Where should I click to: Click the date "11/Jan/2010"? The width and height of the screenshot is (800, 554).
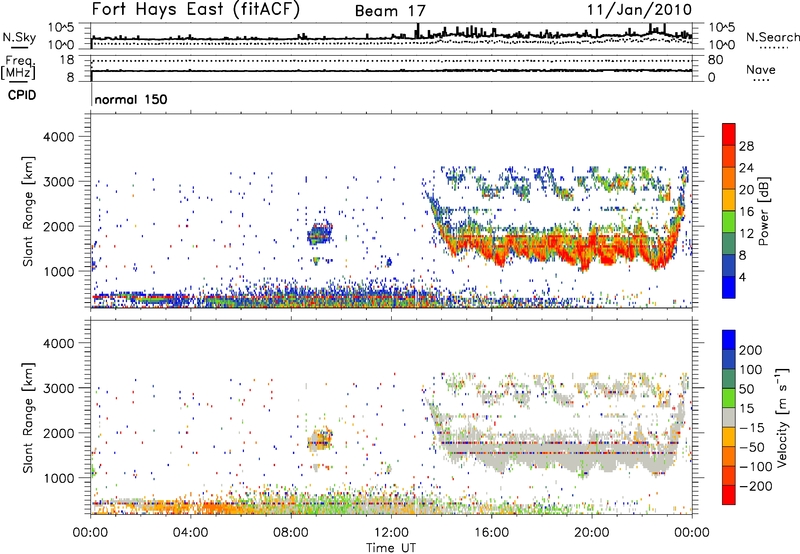[x=639, y=10]
